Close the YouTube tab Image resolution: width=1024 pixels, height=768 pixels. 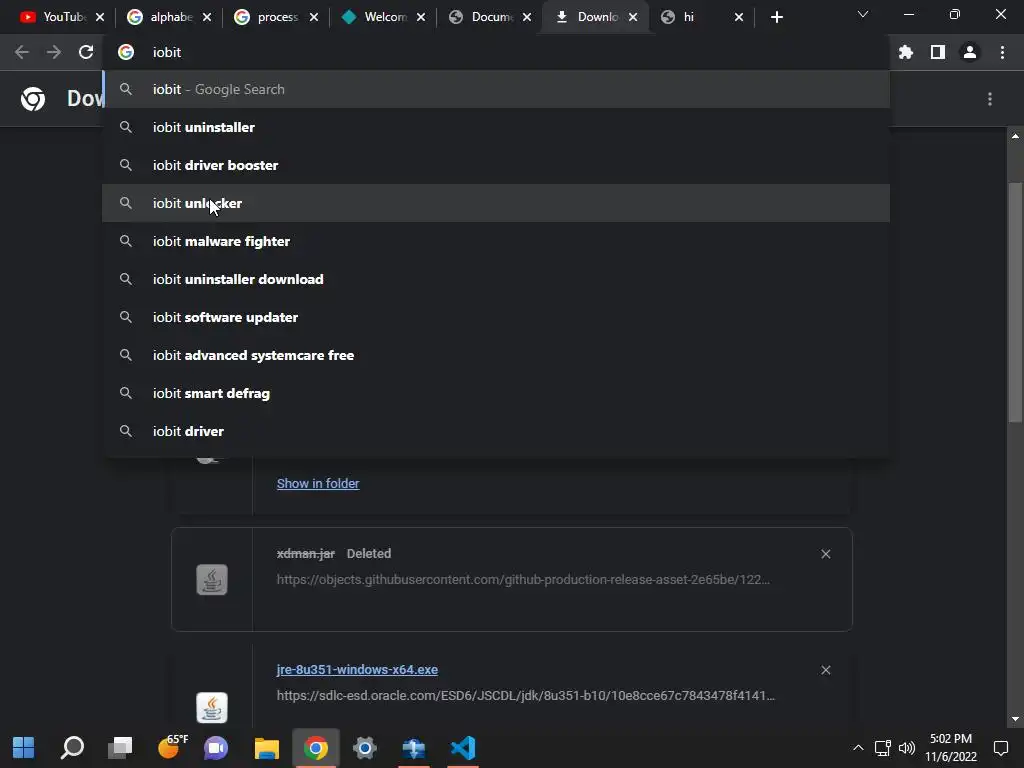pos(100,17)
